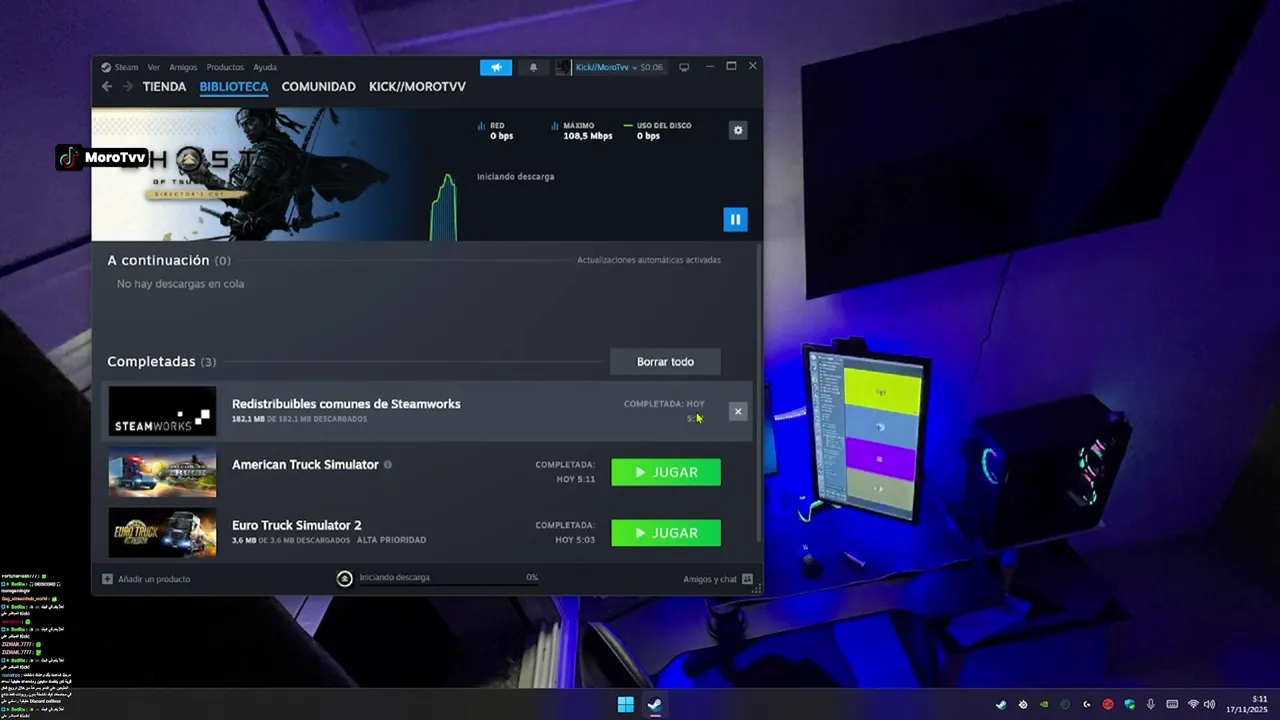Viewport: 1280px width, 720px height.
Task: Click 'No hay descargas en cola' text
Action: [x=180, y=284]
